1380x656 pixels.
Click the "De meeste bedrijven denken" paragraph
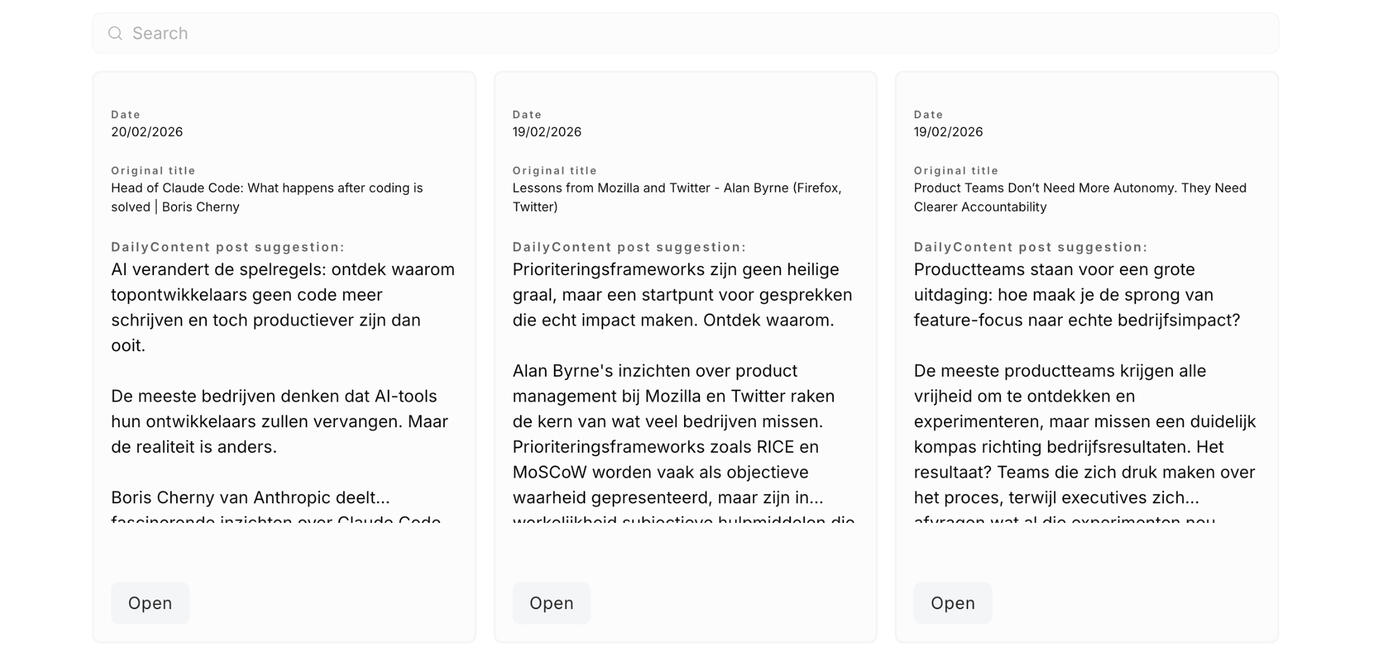(280, 421)
